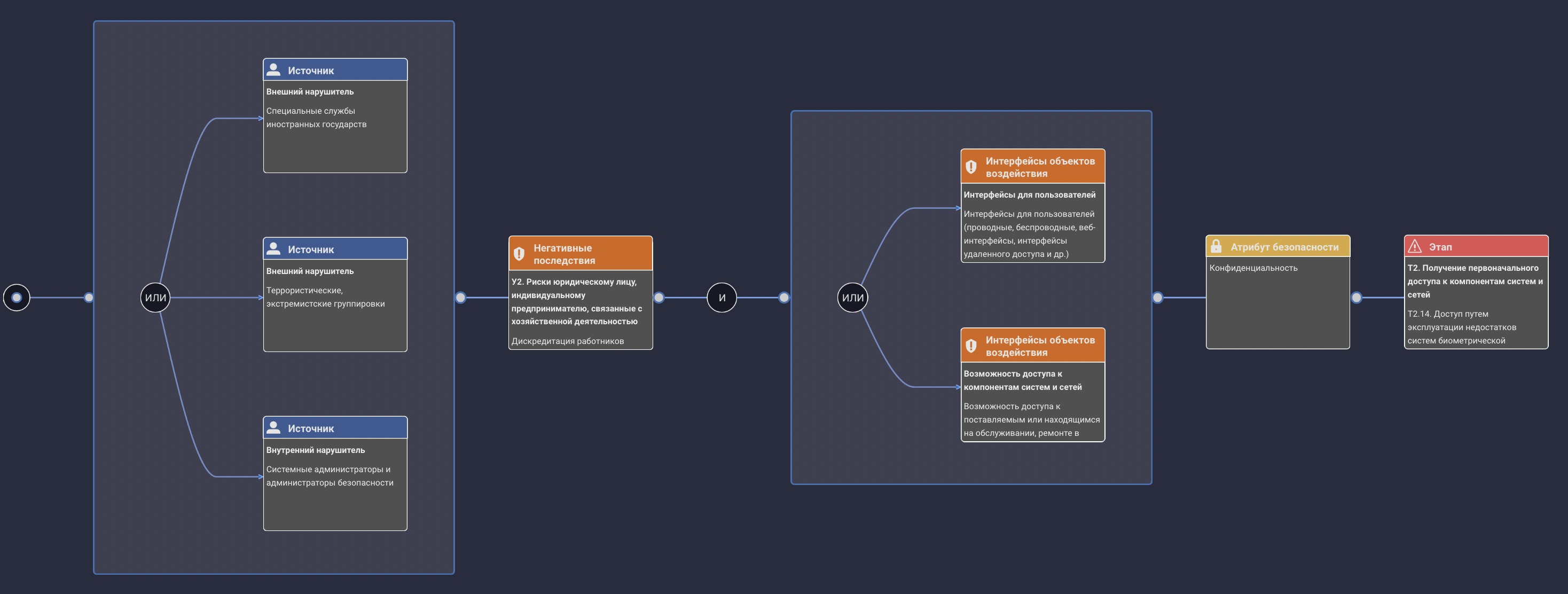The height and width of the screenshot is (594, 1568).
Task: Click the start node circle
Action: pyautogui.click(x=17, y=298)
